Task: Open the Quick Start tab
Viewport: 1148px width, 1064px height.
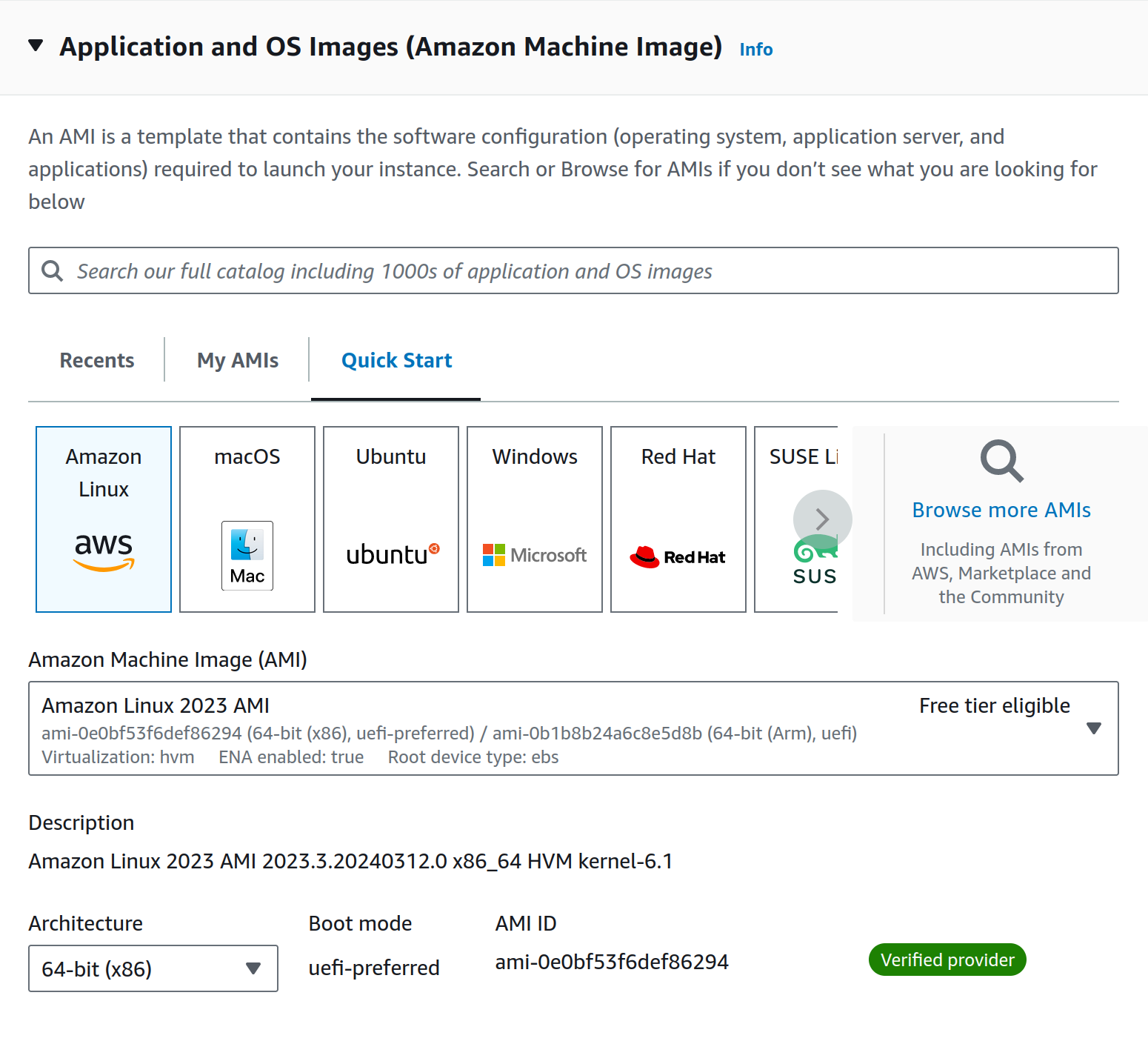Action: tap(396, 361)
